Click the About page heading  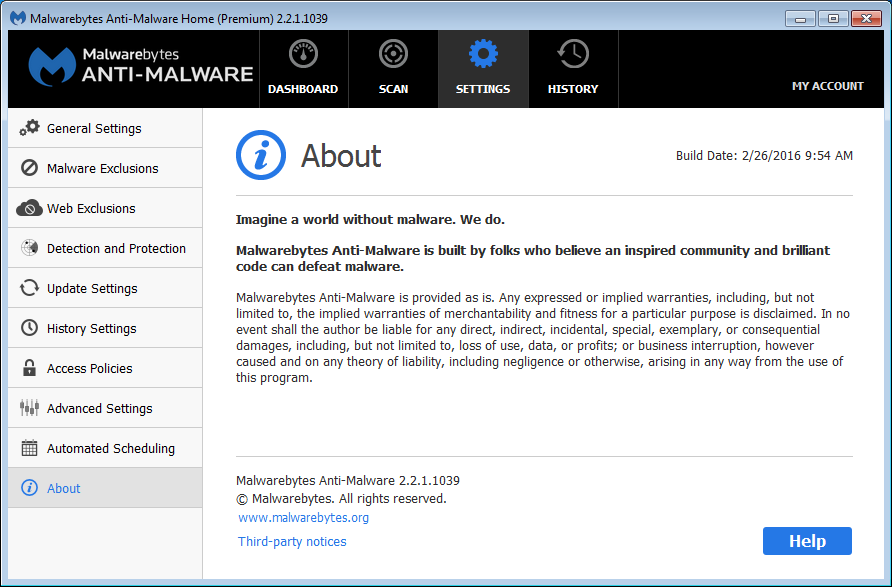(x=341, y=156)
